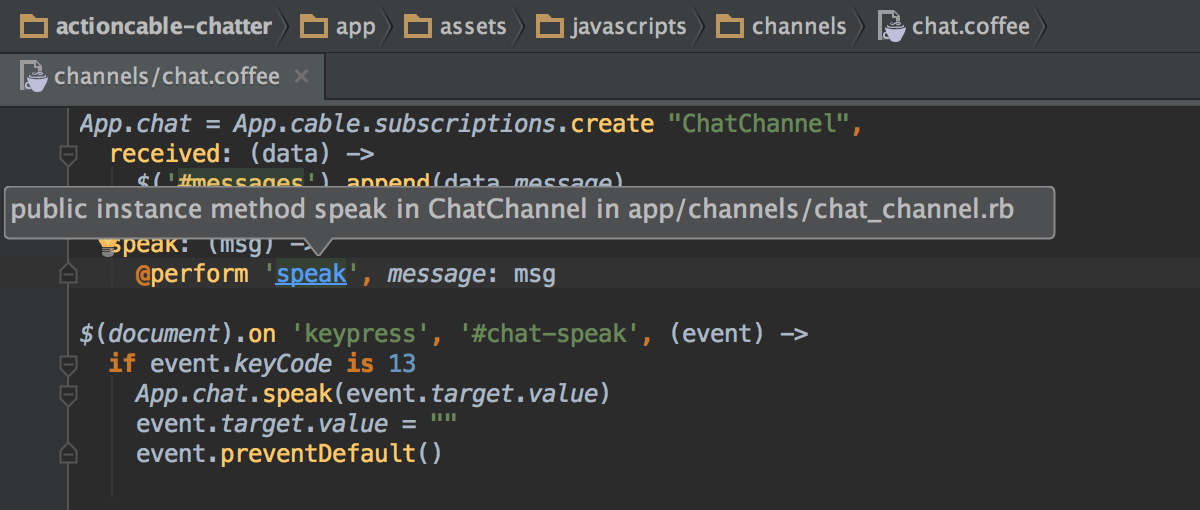Toggle fold marker beside App.chat.speak line
The height and width of the screenshot is (510, 1200).
pyautogui.click(x=68, y=394)
